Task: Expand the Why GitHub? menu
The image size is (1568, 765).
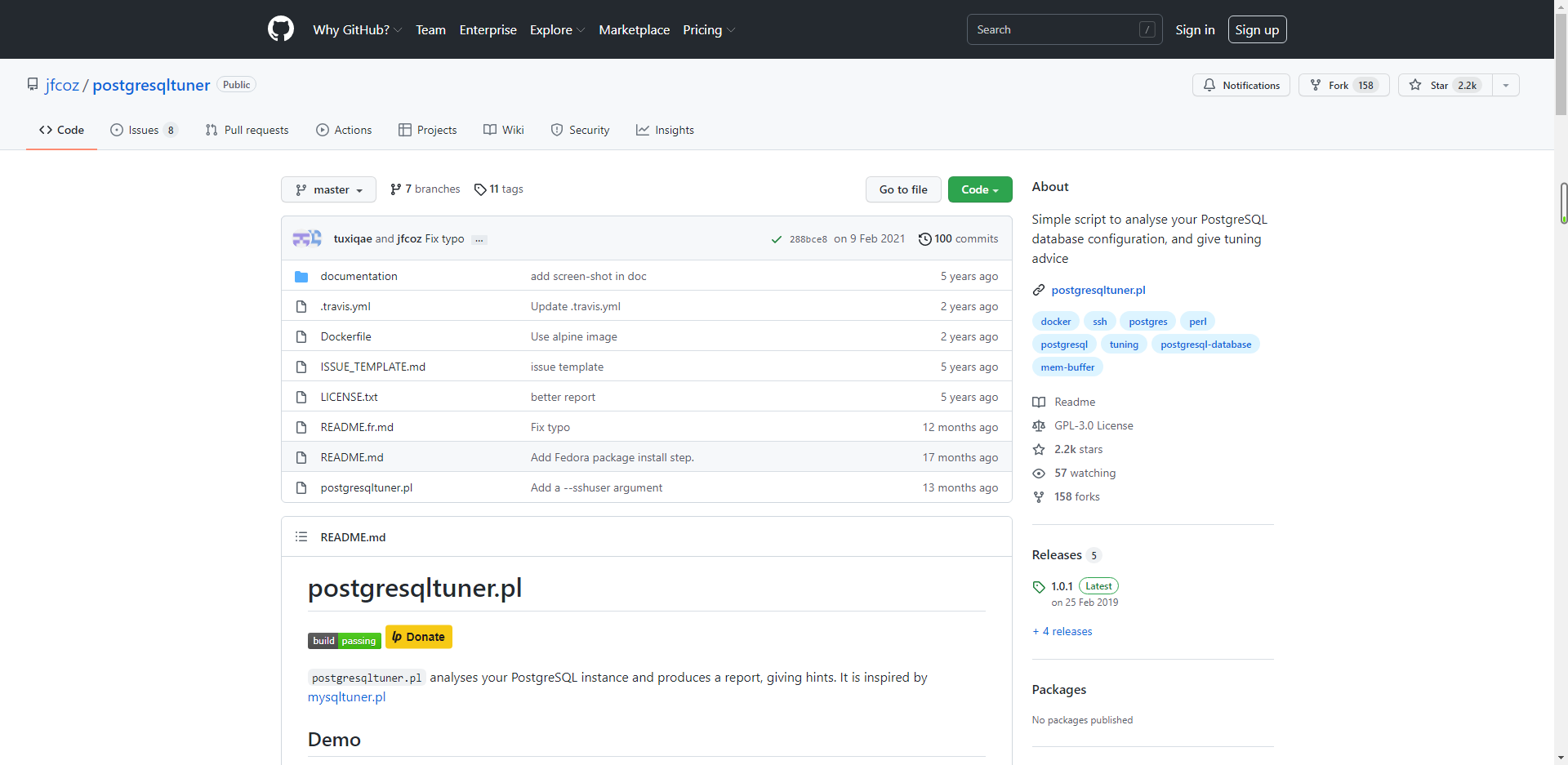Action: (x=358, y=29)
